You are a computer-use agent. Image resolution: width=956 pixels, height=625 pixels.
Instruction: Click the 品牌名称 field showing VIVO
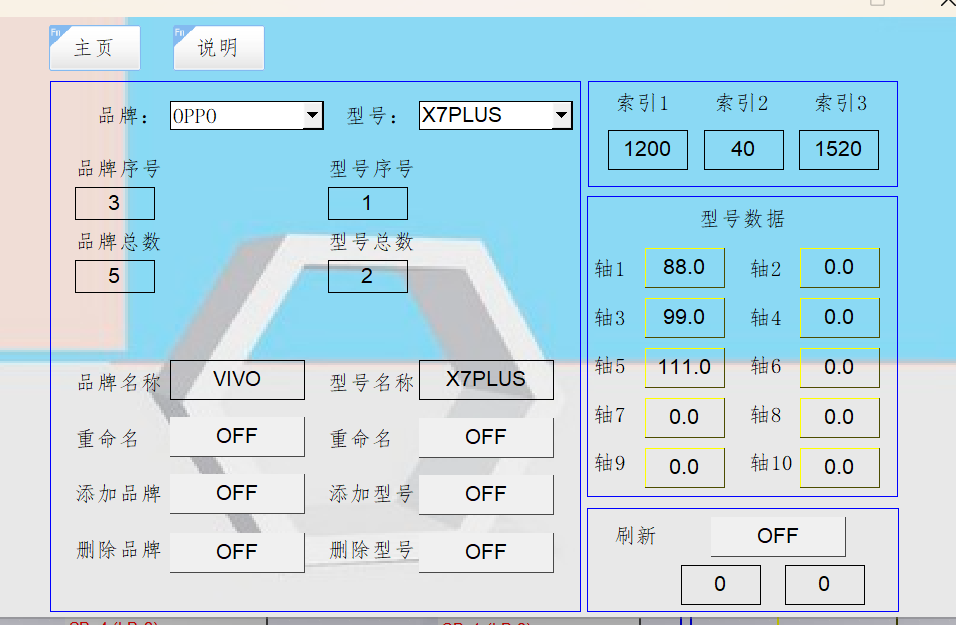point(237,380)
